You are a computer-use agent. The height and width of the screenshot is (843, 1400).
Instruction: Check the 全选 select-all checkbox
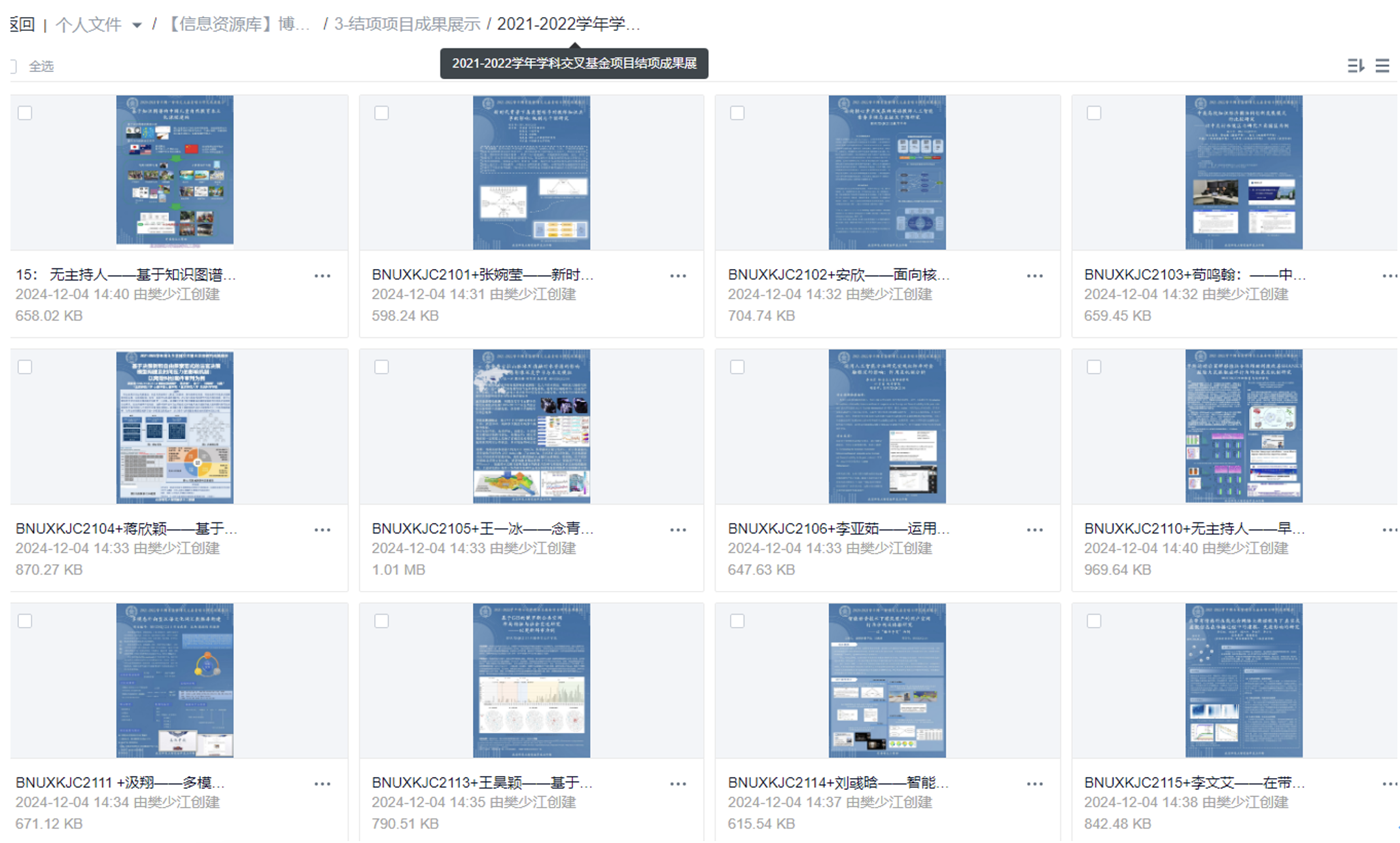coord(13,66)
